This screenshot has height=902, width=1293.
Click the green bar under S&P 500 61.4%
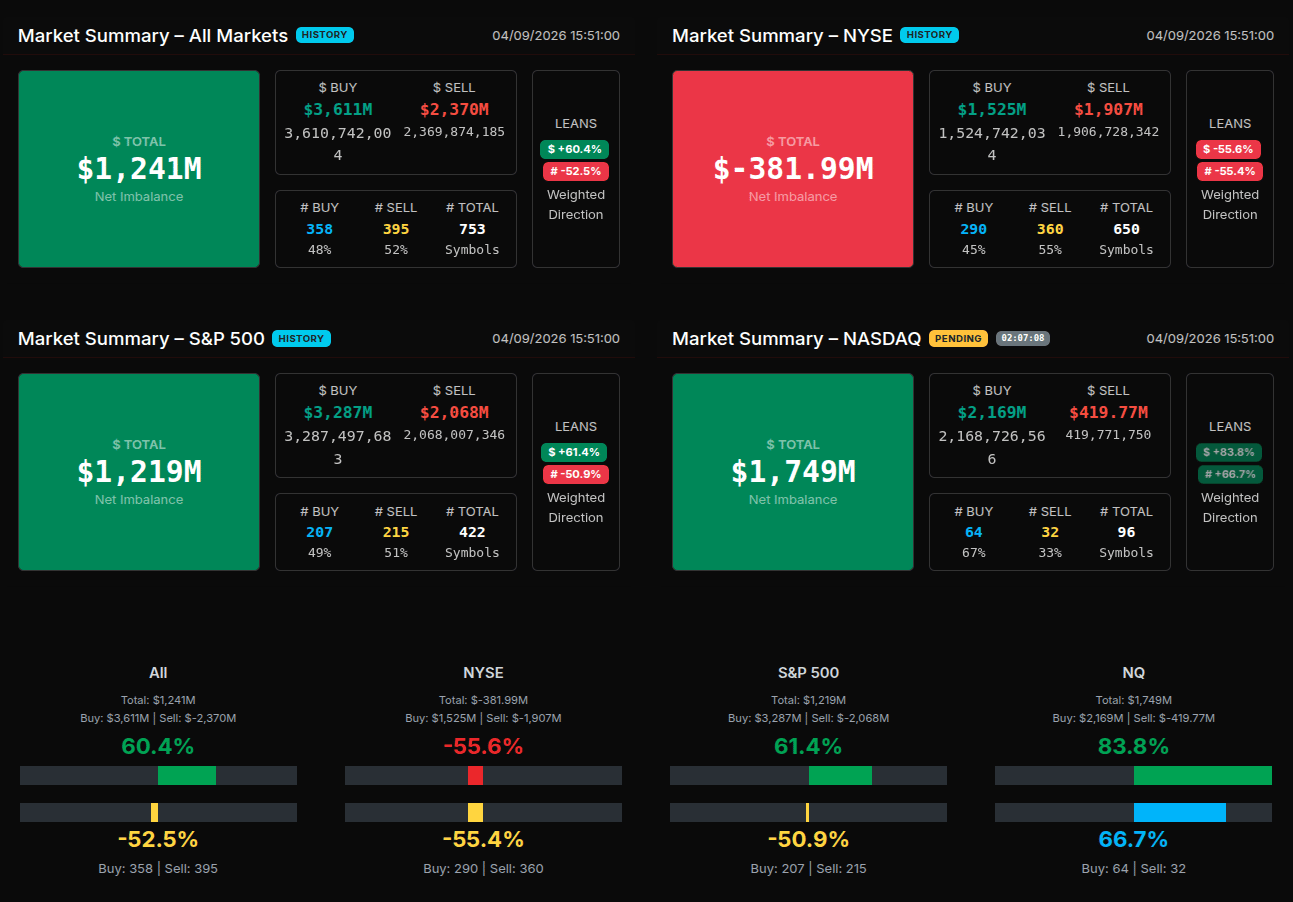840,776
